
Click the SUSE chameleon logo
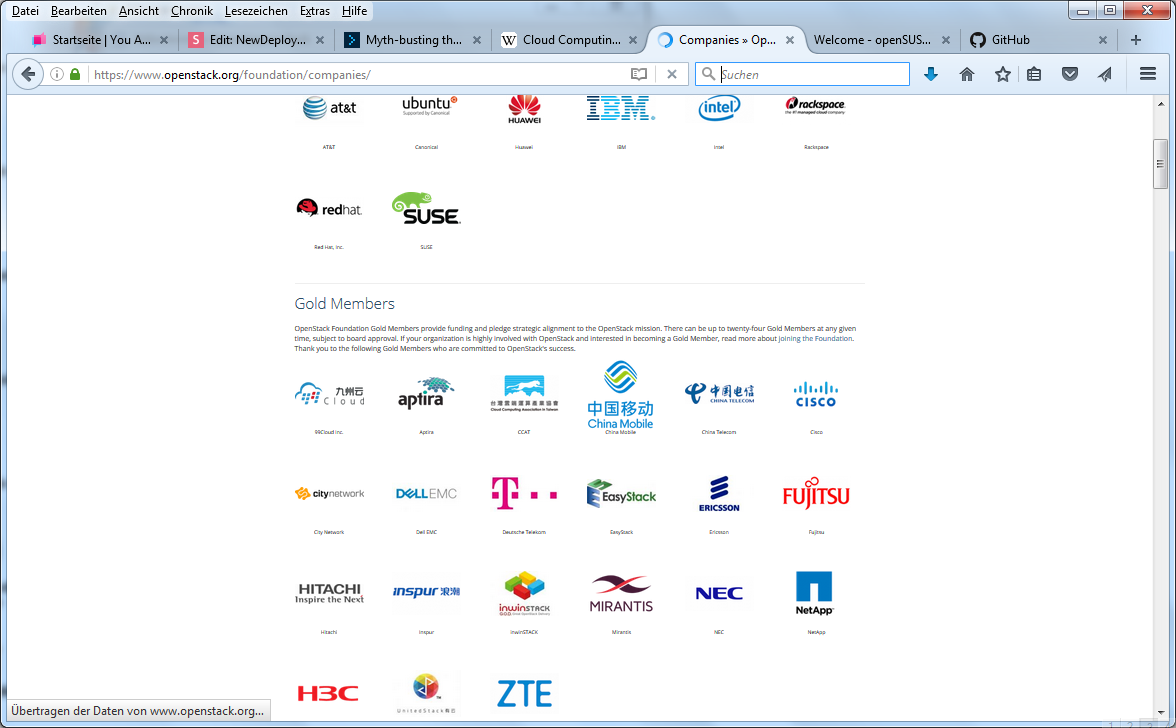(427, 208)
